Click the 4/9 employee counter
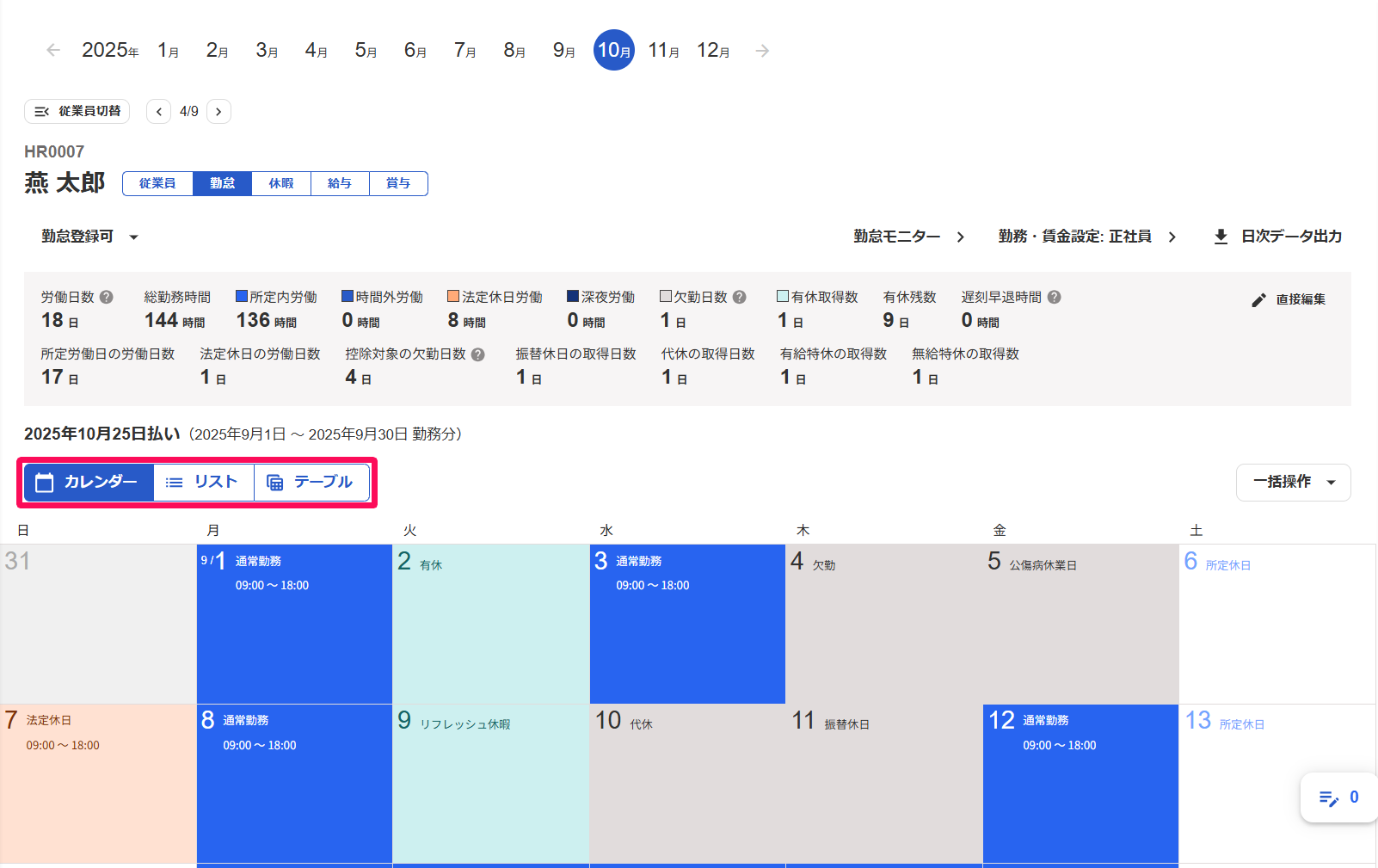1378x868 pixels. pos(189,112)
